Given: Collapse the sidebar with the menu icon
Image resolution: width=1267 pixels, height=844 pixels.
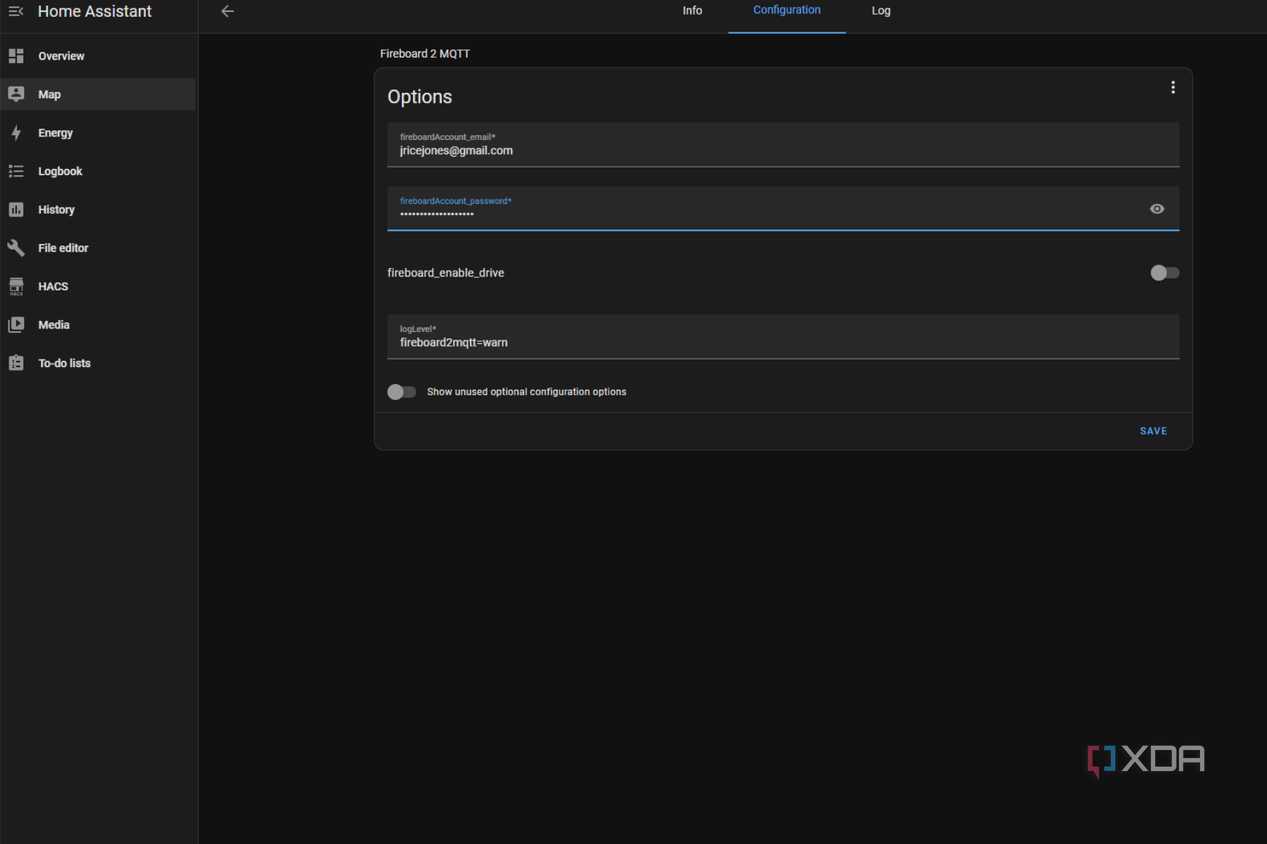Looking at the screenshot, I should coord(16,11).
